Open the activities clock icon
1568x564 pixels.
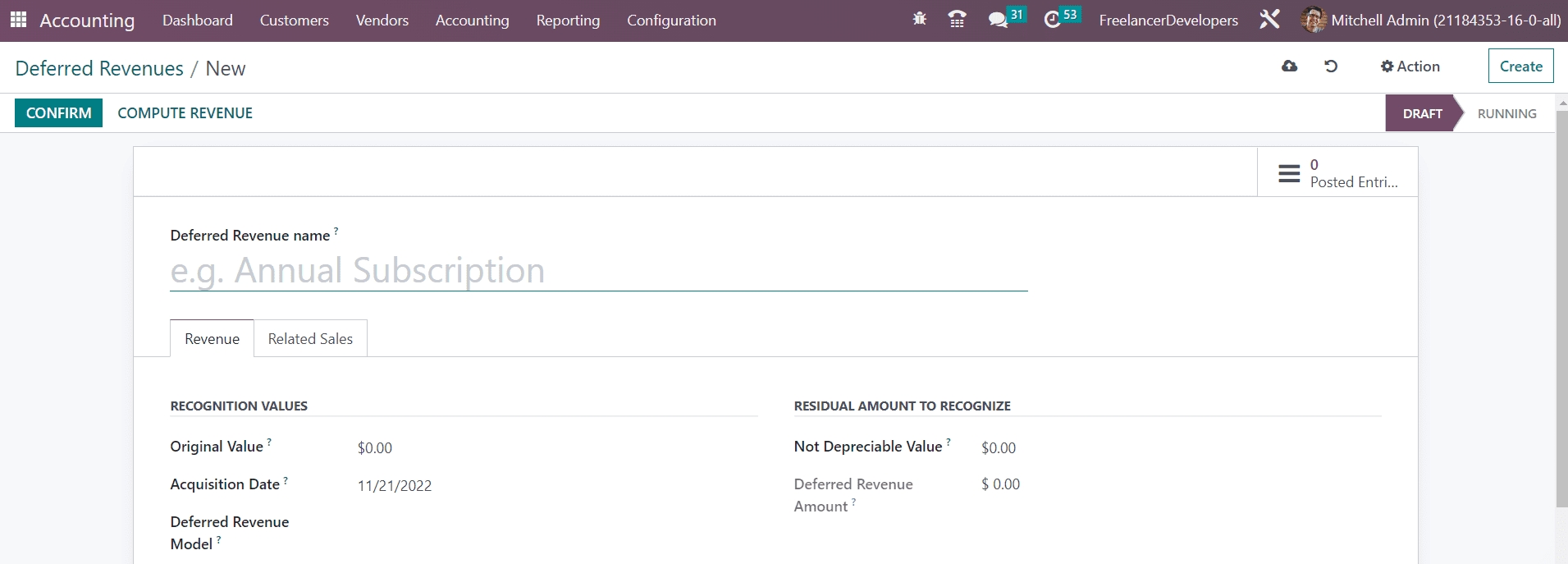(x=1052, y=20)
